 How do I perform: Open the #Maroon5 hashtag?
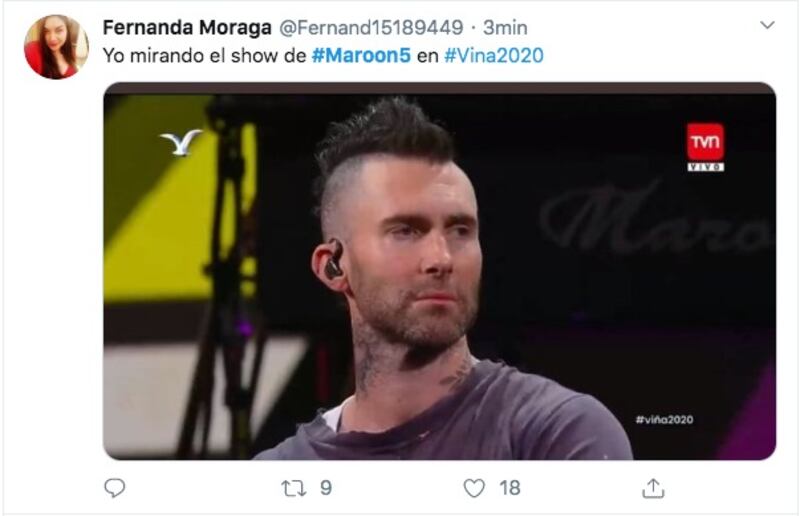(361, 56)
